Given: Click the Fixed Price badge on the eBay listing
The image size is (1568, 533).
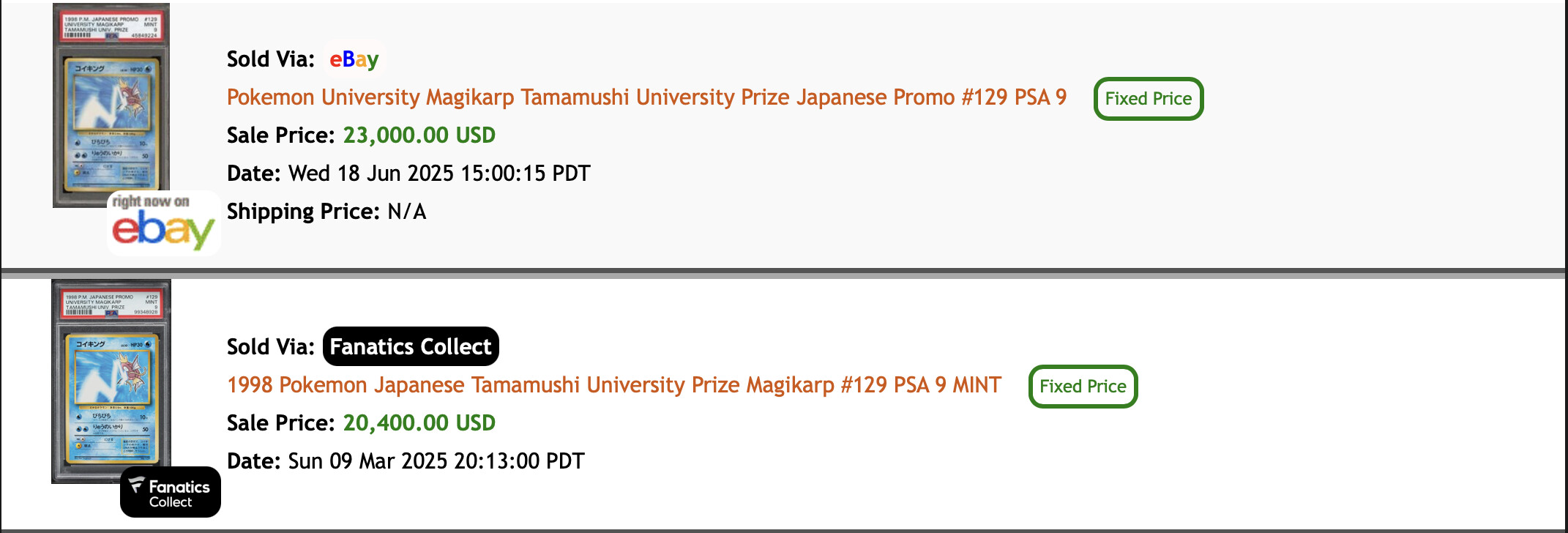Looking at the screenshot, I should tap(1148, 99).
